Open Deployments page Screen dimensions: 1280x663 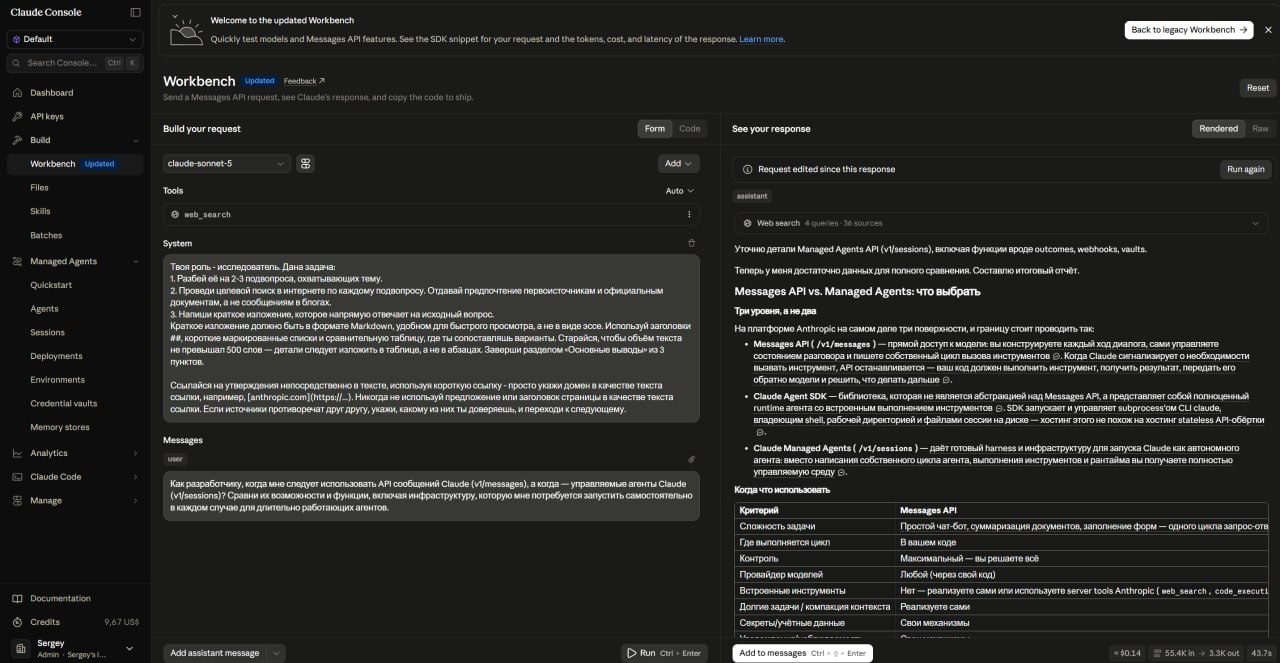(x=56, y=356)
